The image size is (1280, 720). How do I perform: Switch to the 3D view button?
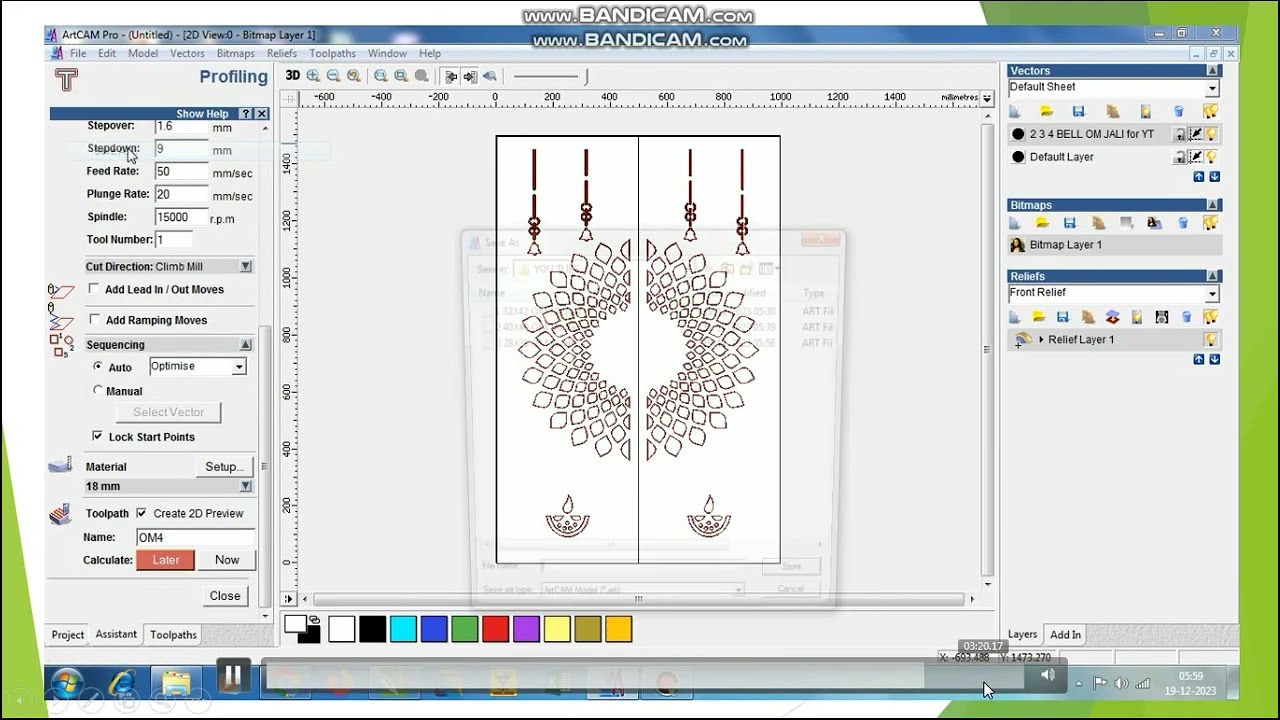click(292, 76)
